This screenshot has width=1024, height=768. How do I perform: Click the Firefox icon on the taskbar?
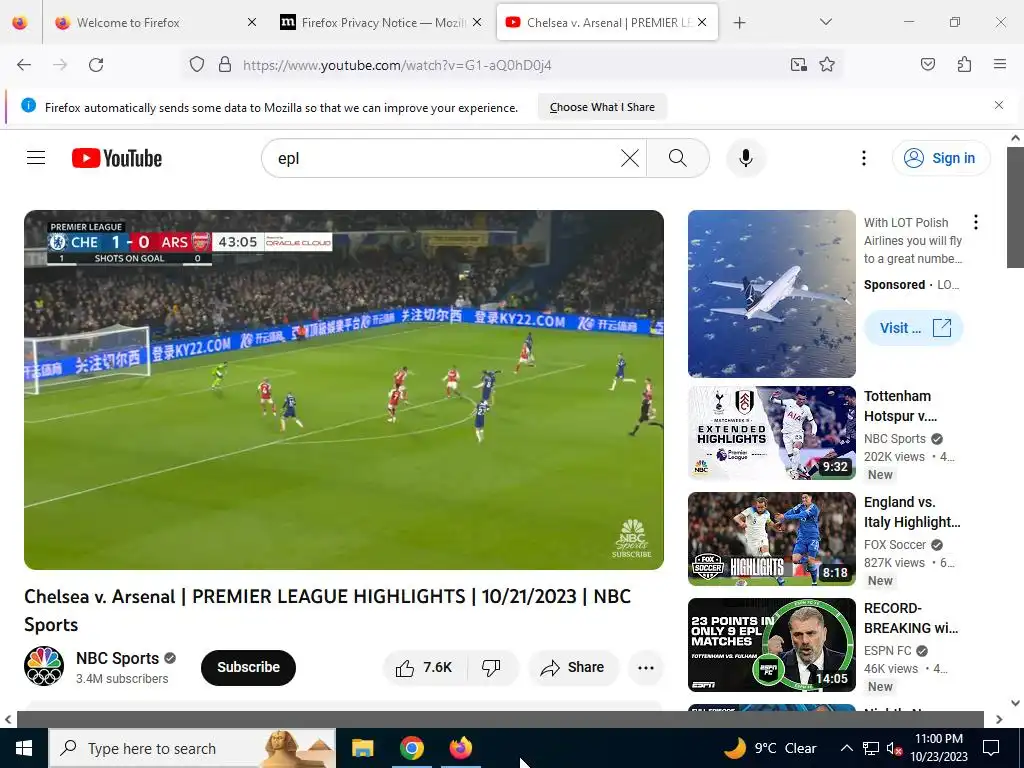tap(460, 748)
